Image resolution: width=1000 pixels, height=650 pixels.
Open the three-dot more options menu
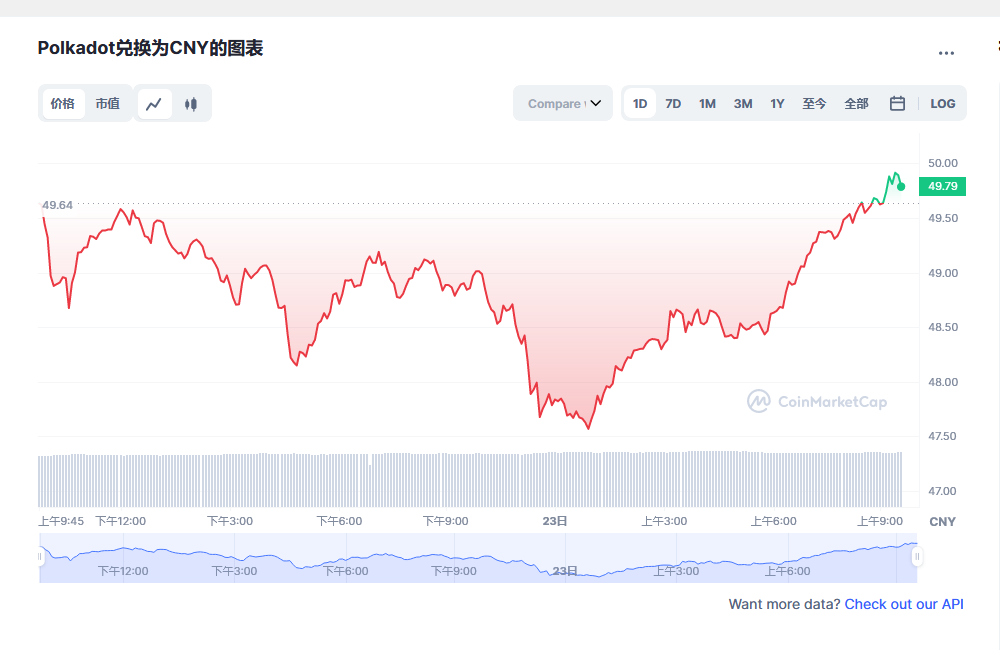click(946, 53)
